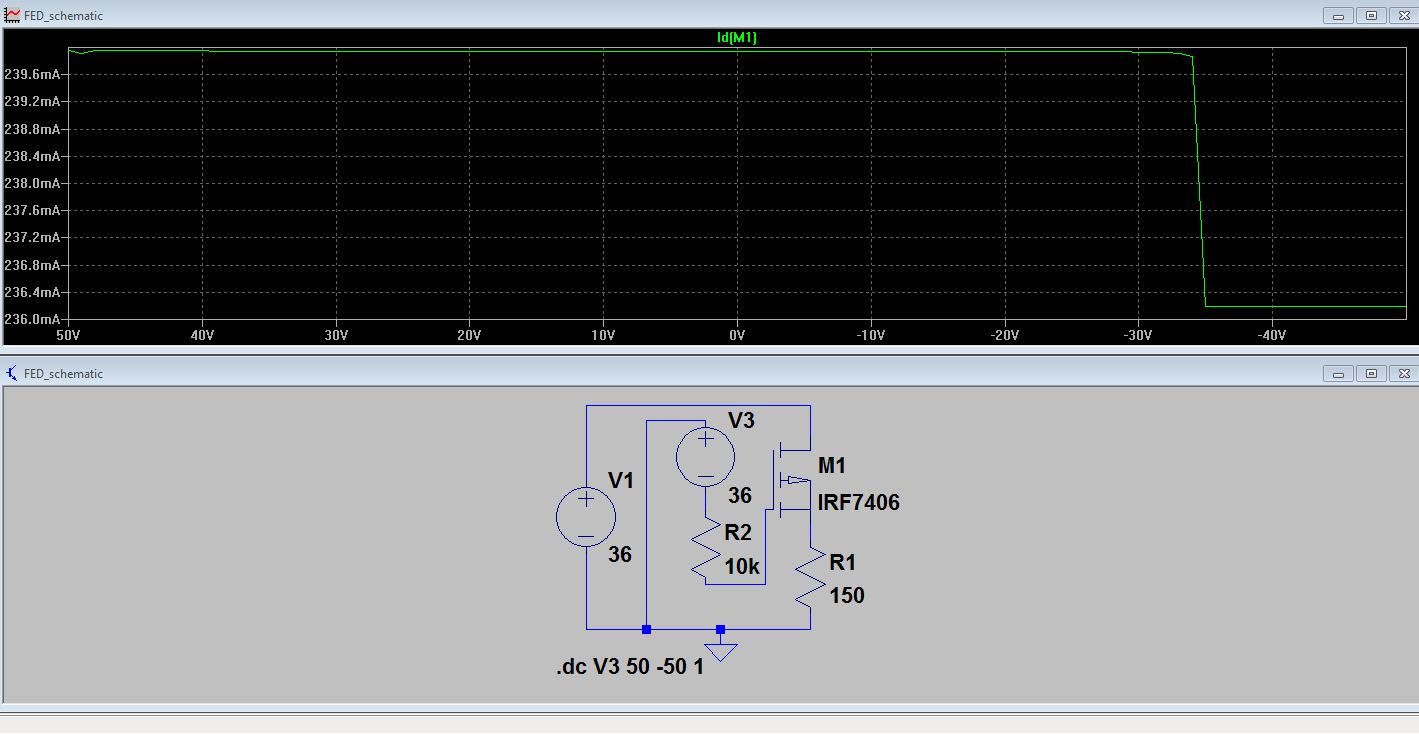The height and width of the screenshot is (734, 1419).
Task: Maximize the schematic window
Action: (x=1371, y=373)
